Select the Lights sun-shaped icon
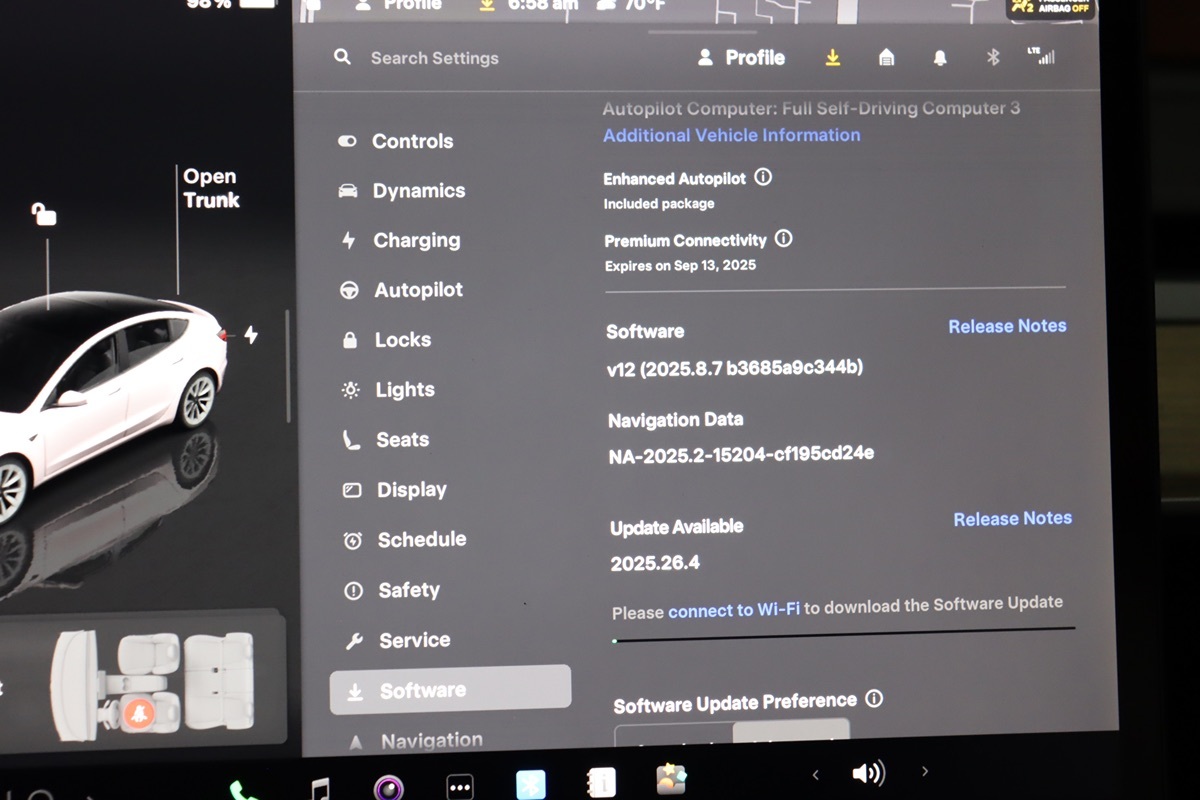 pos(351,390)
